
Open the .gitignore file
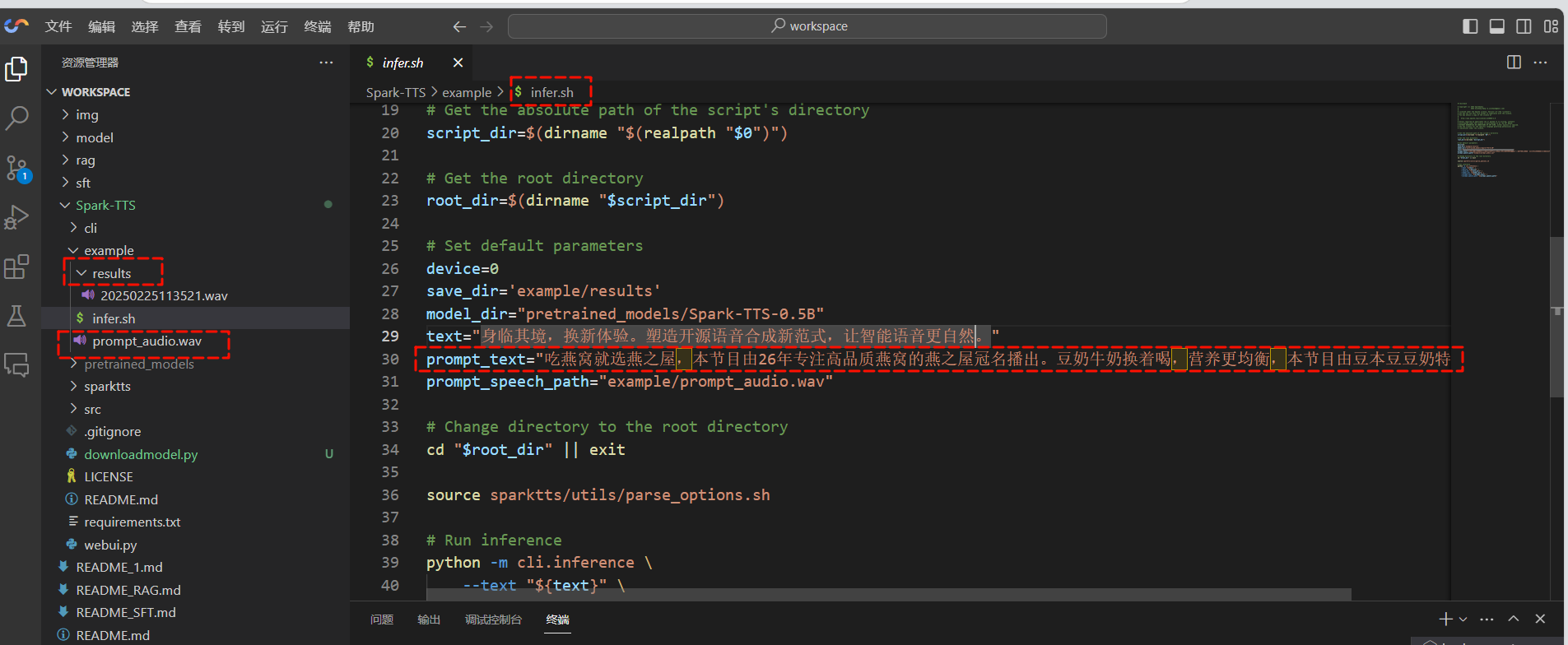tap(196, 431)
